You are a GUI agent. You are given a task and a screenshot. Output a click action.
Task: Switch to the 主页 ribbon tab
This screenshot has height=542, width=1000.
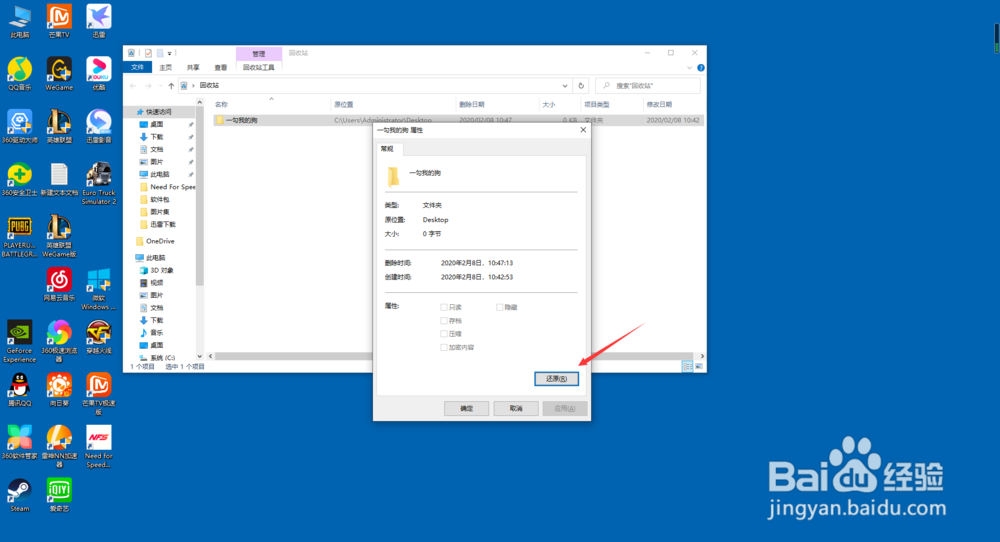pos(165,68)
